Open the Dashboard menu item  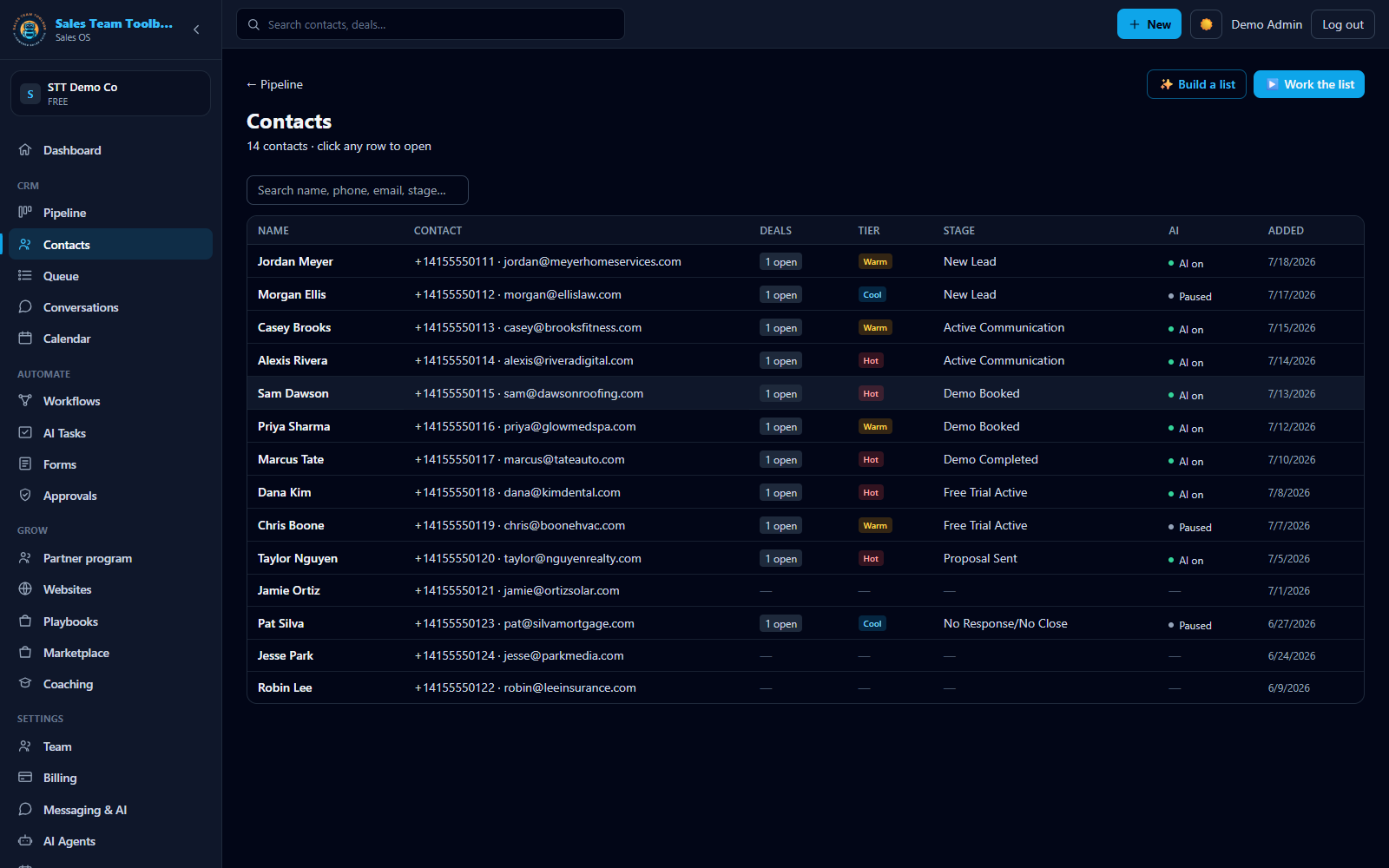tap(110, 150)
